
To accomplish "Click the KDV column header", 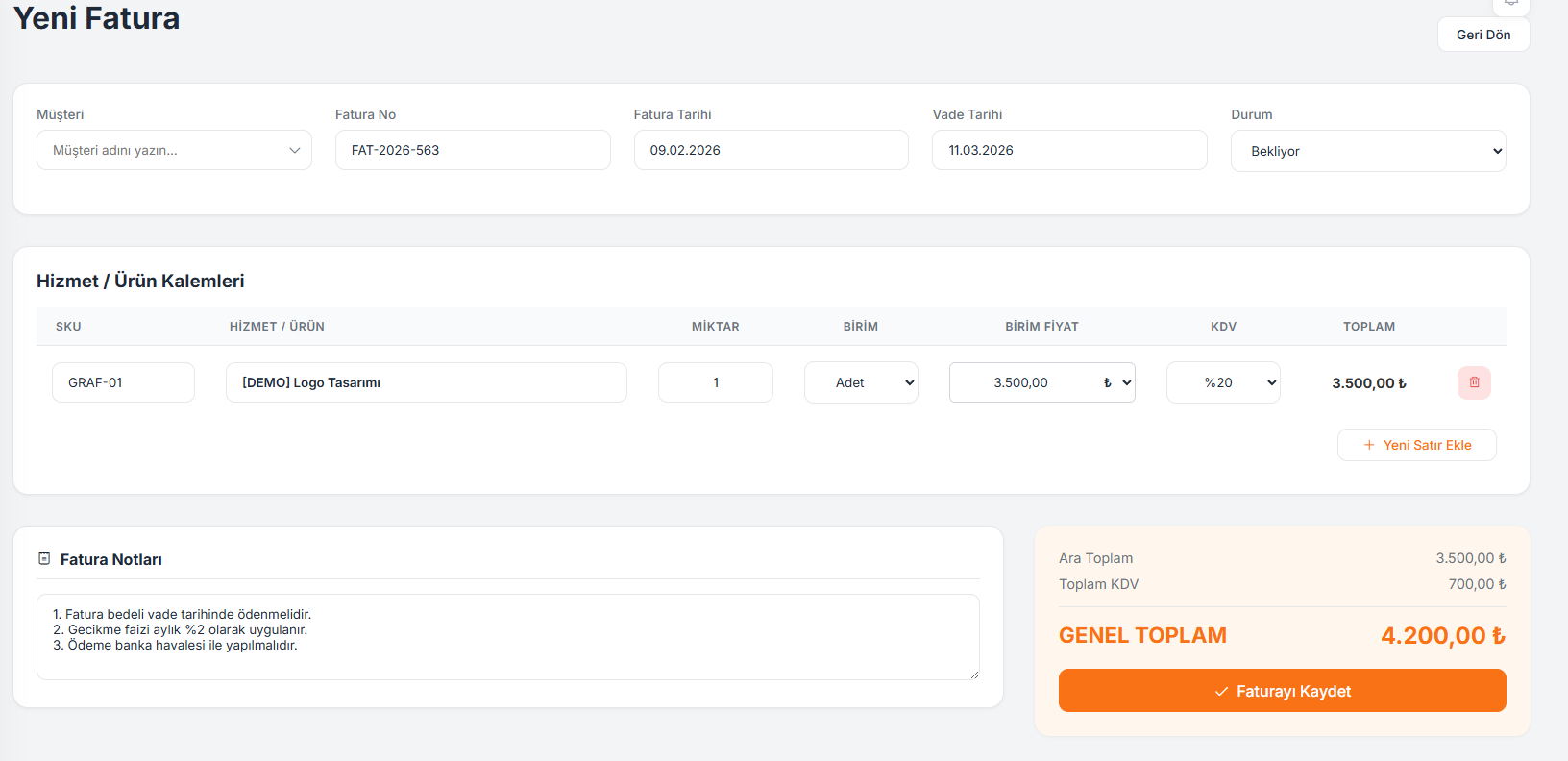I will point(1223,327).
